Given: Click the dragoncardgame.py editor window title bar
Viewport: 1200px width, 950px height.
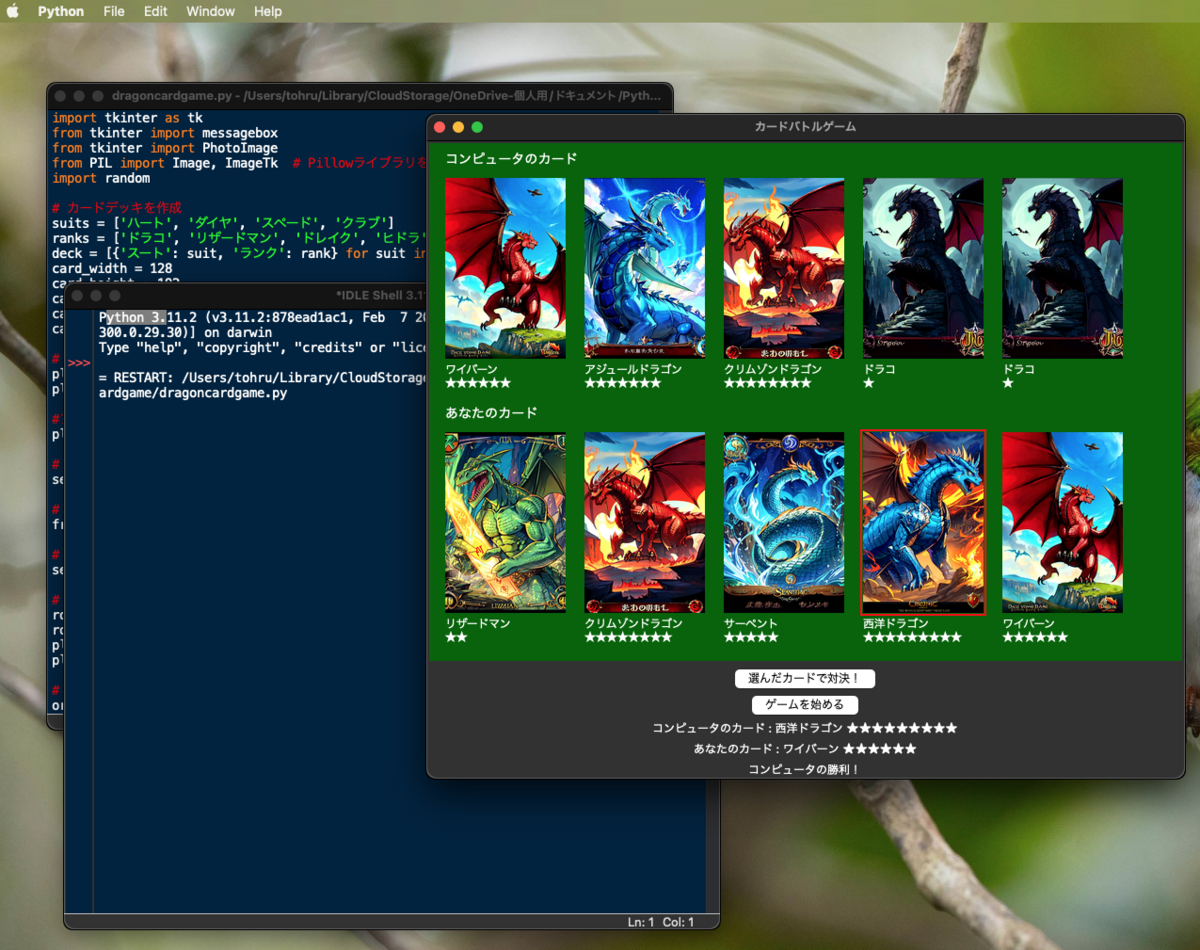Looking at the screenshot, I should [360, 96].
